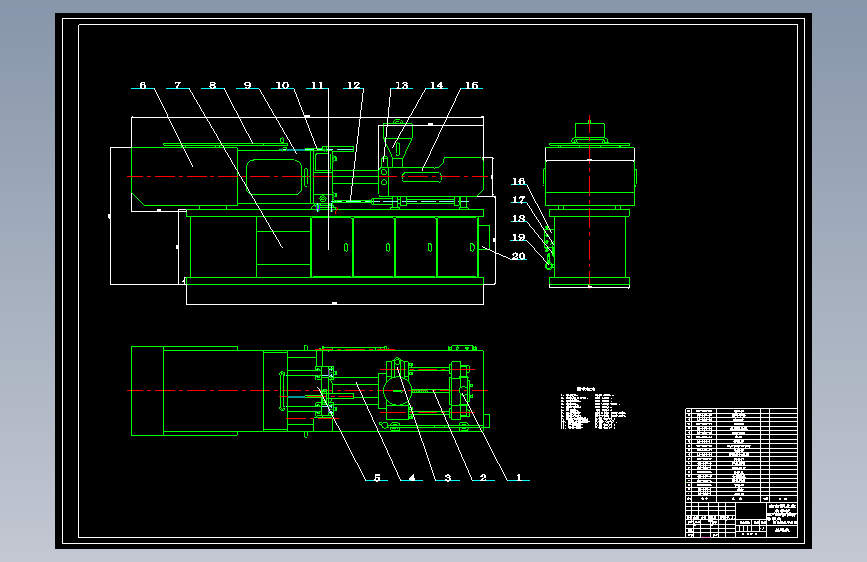Select part callout number 17

[x=518, y=200]
